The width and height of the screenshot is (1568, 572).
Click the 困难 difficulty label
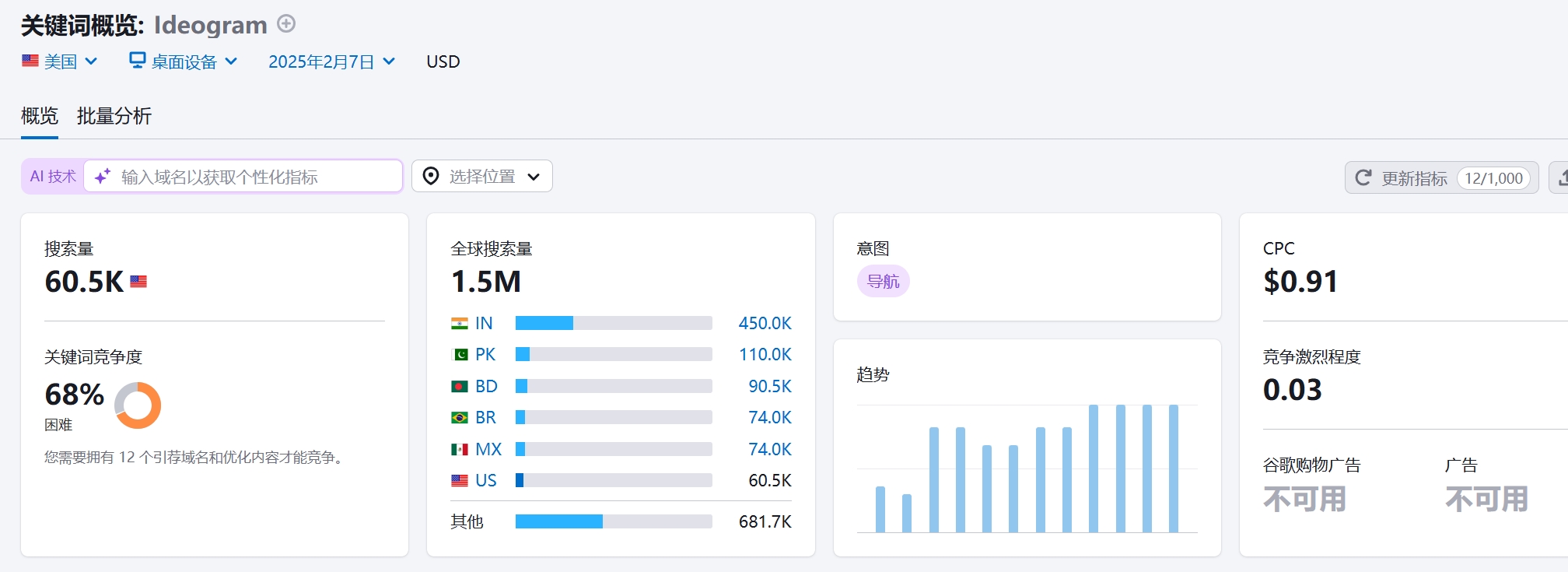click(x=58, y=425)
